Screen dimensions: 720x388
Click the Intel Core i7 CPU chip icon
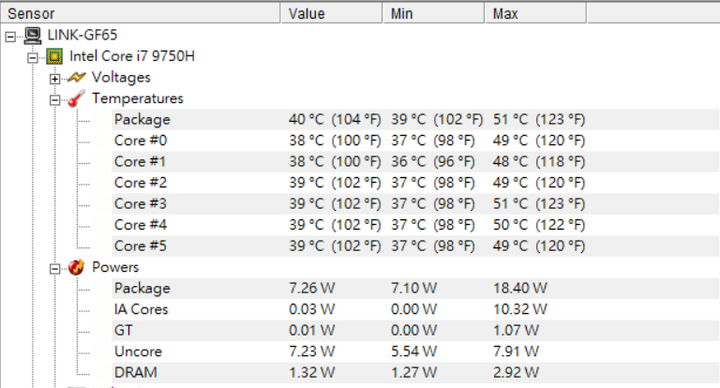tap(55, 56)
